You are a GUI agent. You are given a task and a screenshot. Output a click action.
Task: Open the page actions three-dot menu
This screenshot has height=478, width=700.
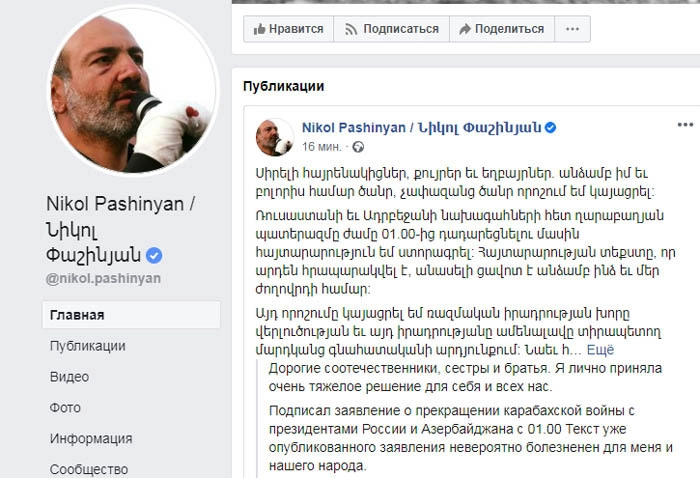pos(572,29)
